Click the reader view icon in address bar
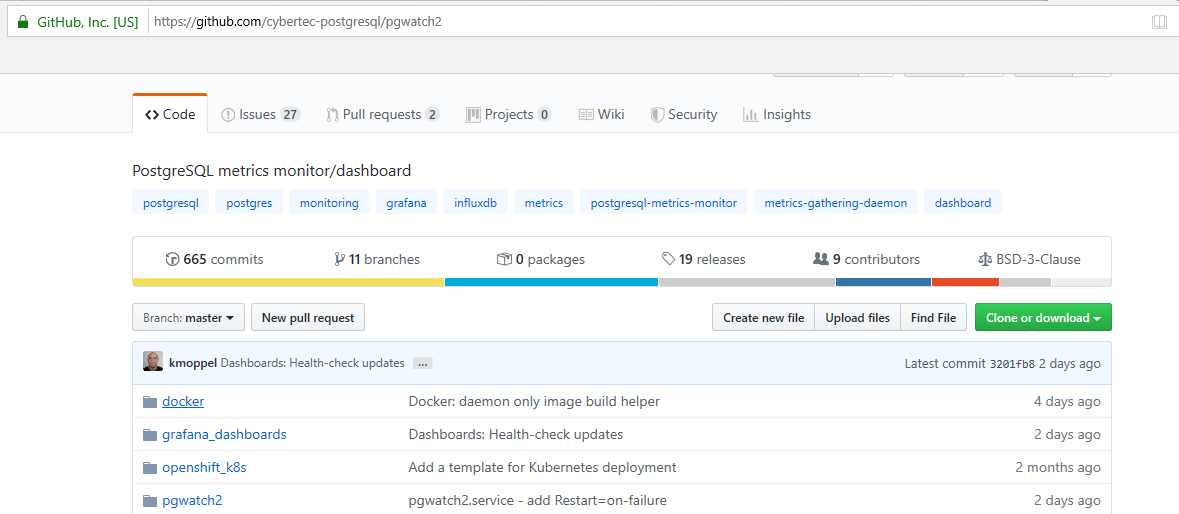Viewport: 1179px width, 514px height. point(1158,22)
